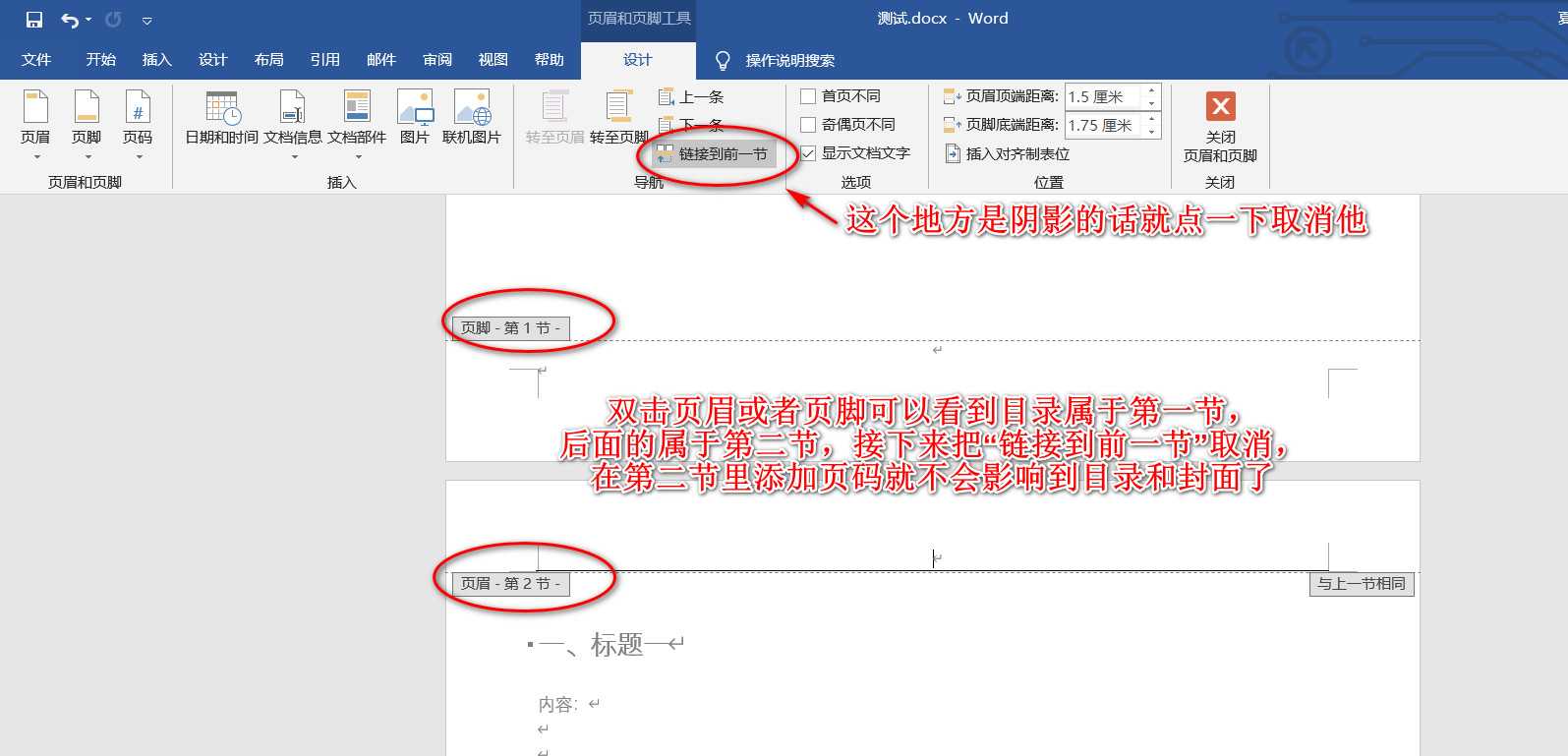This screenshot has height=756, width=1568.
Task: Click the 页脚 footer icon
Action: click(87, 106)
